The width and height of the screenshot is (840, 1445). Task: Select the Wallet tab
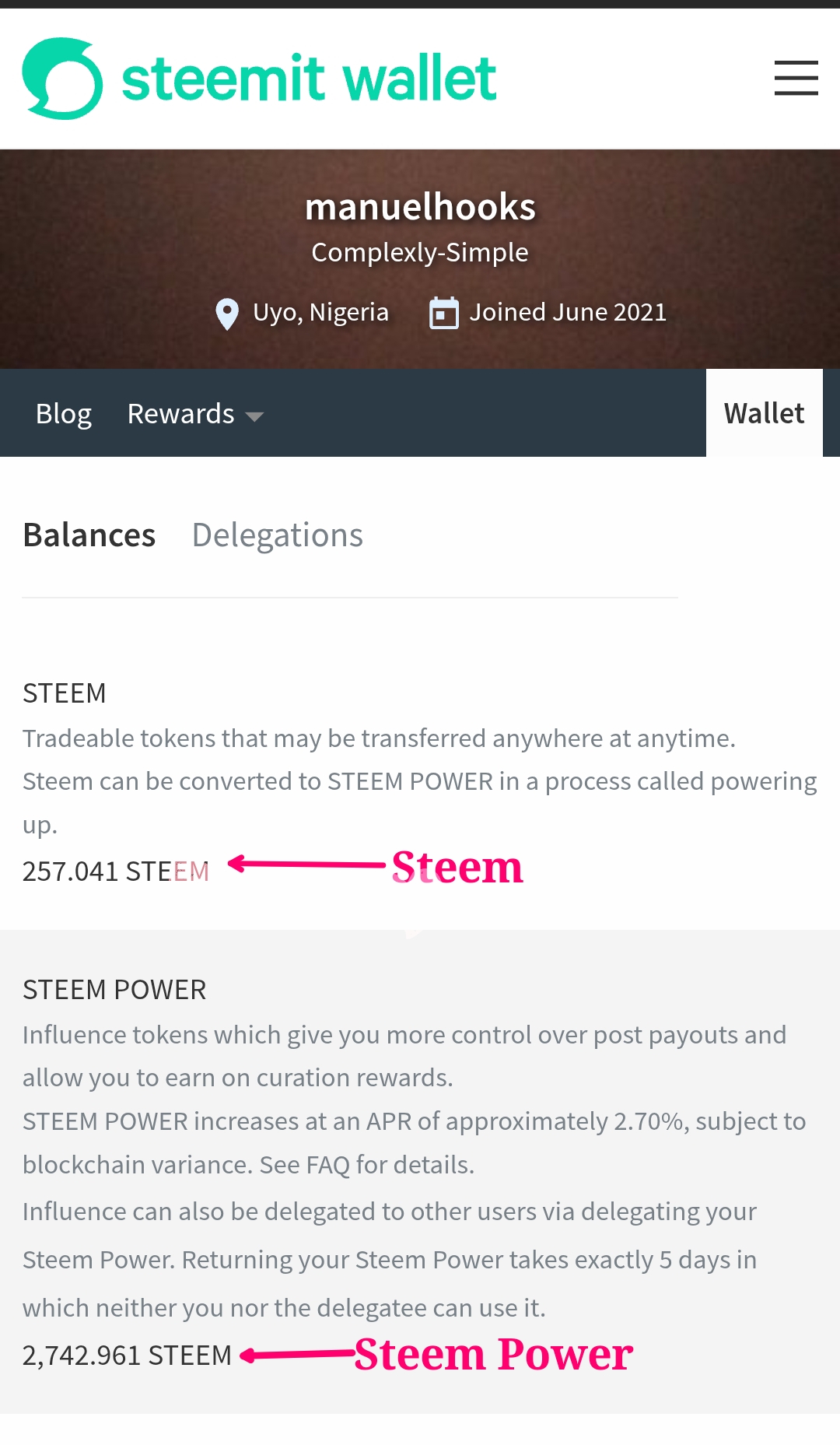pos(764,413)
